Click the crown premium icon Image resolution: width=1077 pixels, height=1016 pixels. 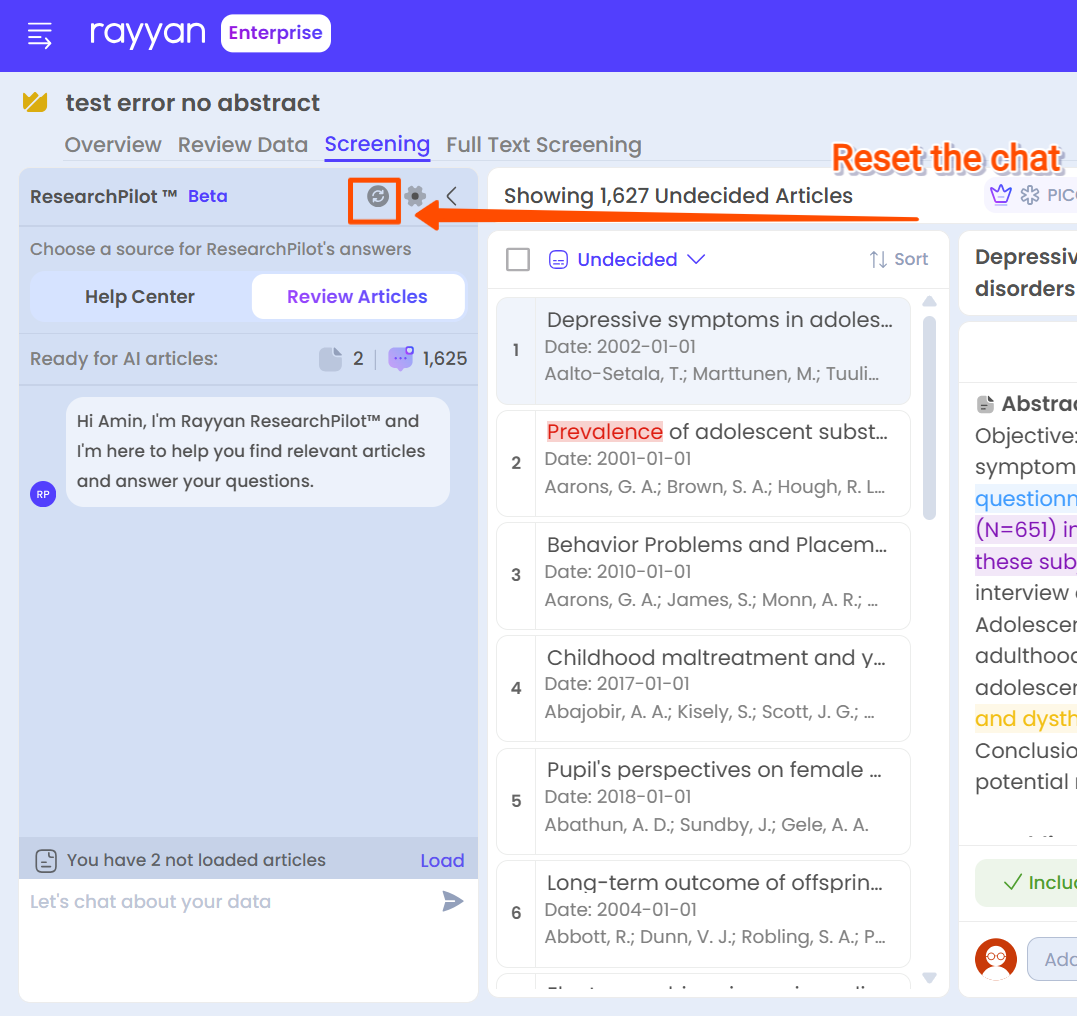pos(1000,196)
